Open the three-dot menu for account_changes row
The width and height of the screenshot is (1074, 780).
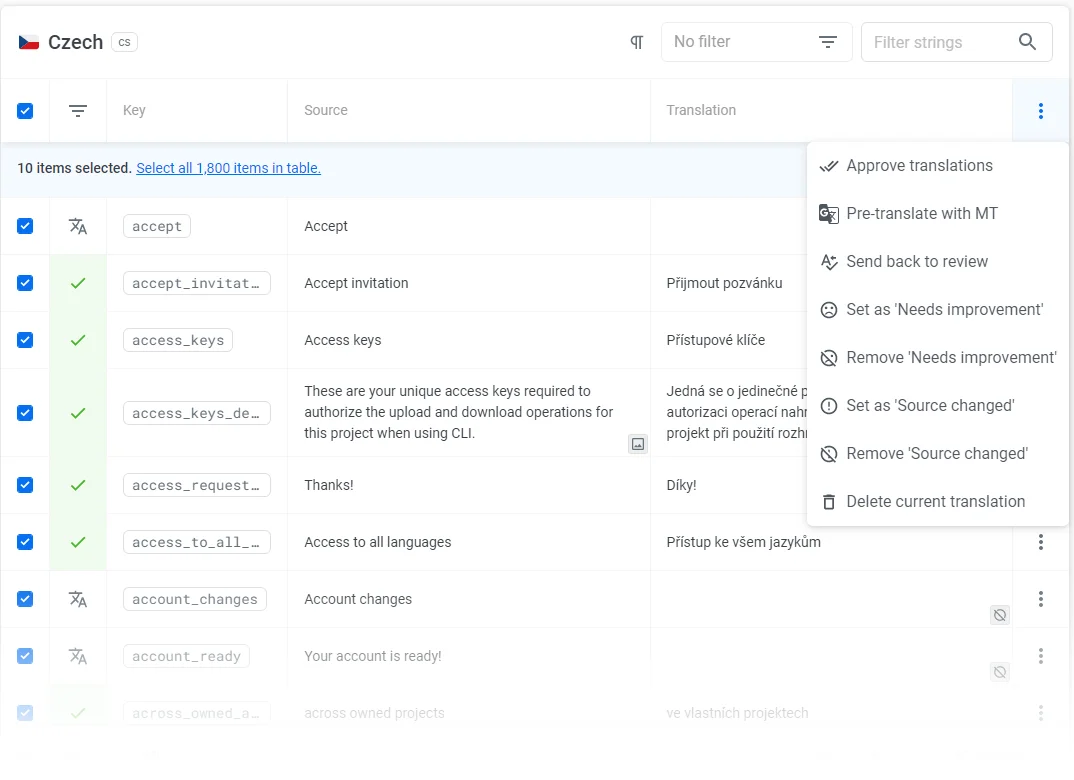1040,599
